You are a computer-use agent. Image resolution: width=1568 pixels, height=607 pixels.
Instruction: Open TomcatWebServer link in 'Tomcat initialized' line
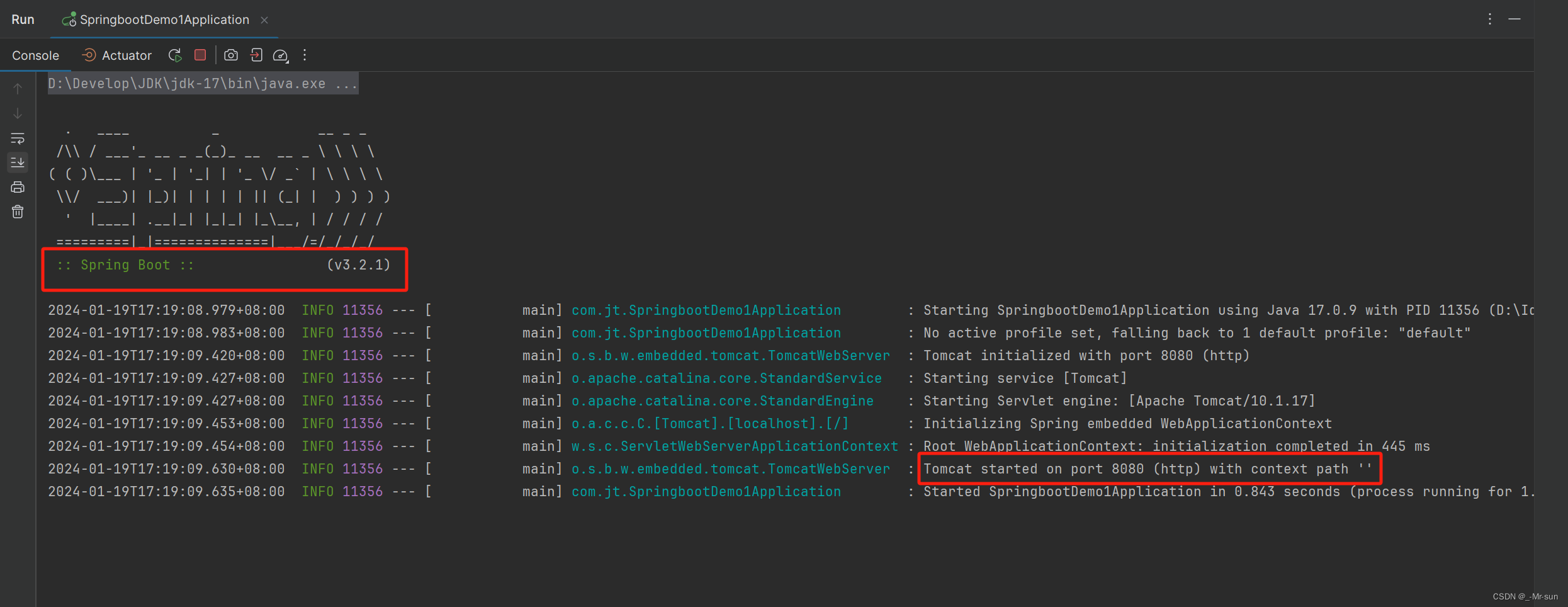[731, 356]
